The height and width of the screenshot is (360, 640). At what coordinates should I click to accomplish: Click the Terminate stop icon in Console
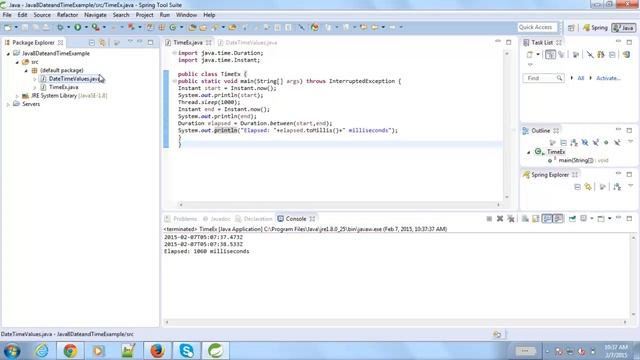click(x=489, y=219)
